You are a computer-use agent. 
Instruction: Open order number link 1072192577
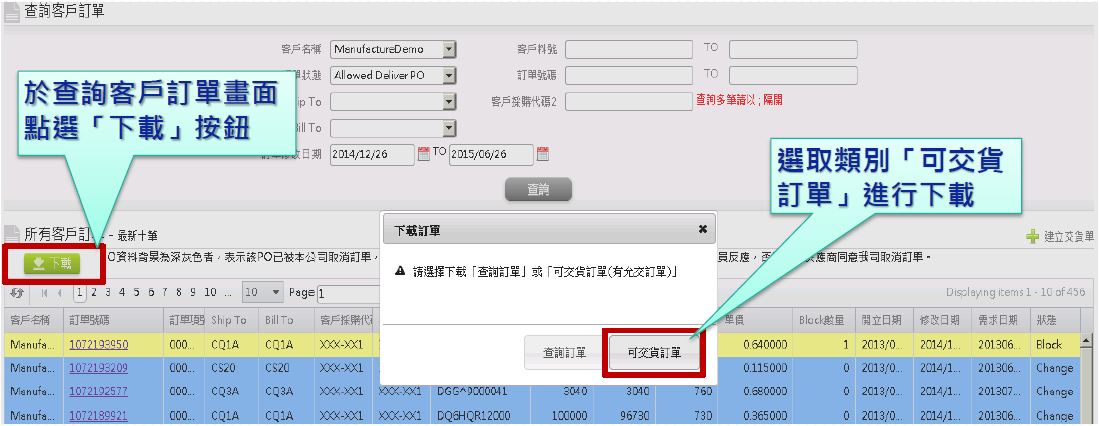pyautogui.click(x=98, y=392)
